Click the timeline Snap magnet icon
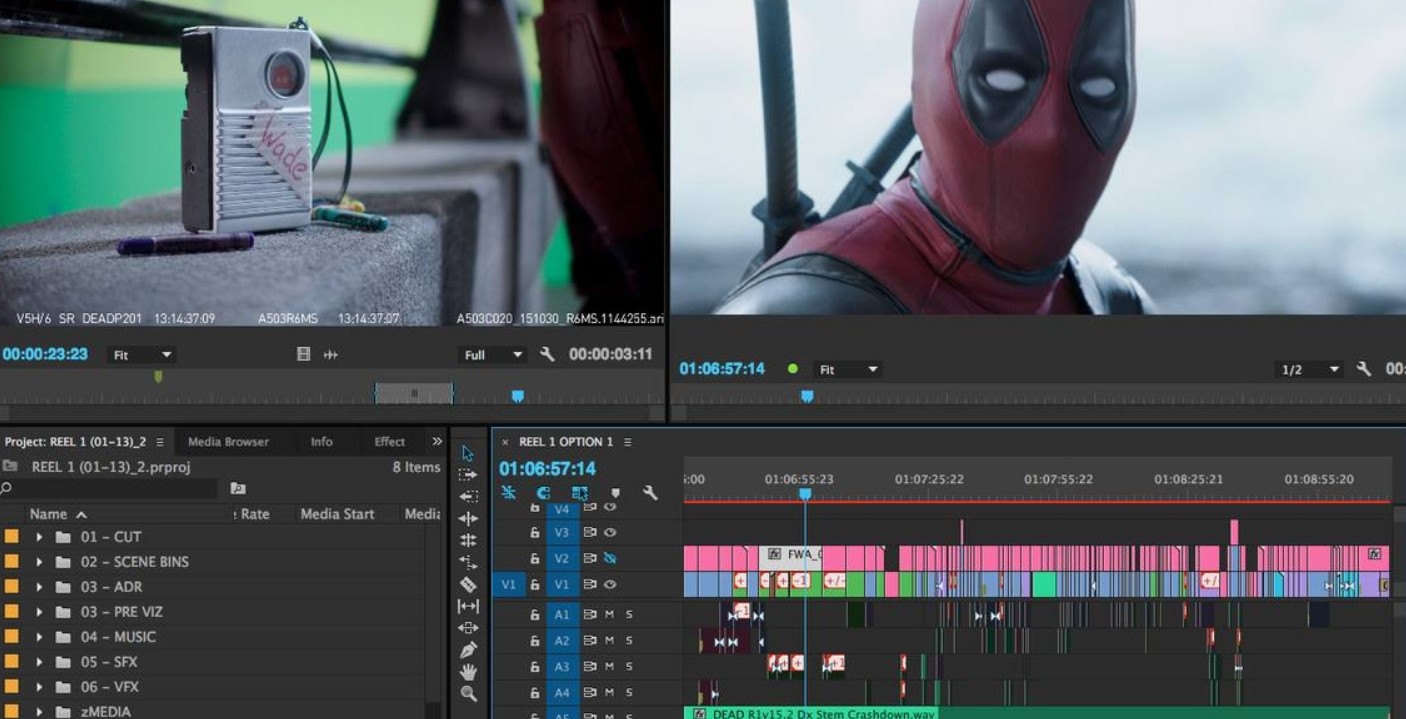 544,493
